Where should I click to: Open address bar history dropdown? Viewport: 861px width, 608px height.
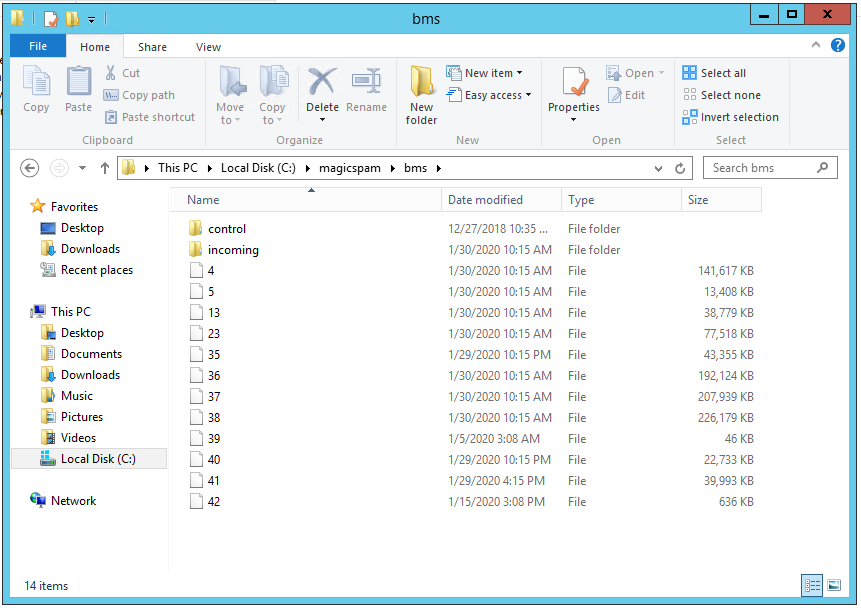[658, 168]
